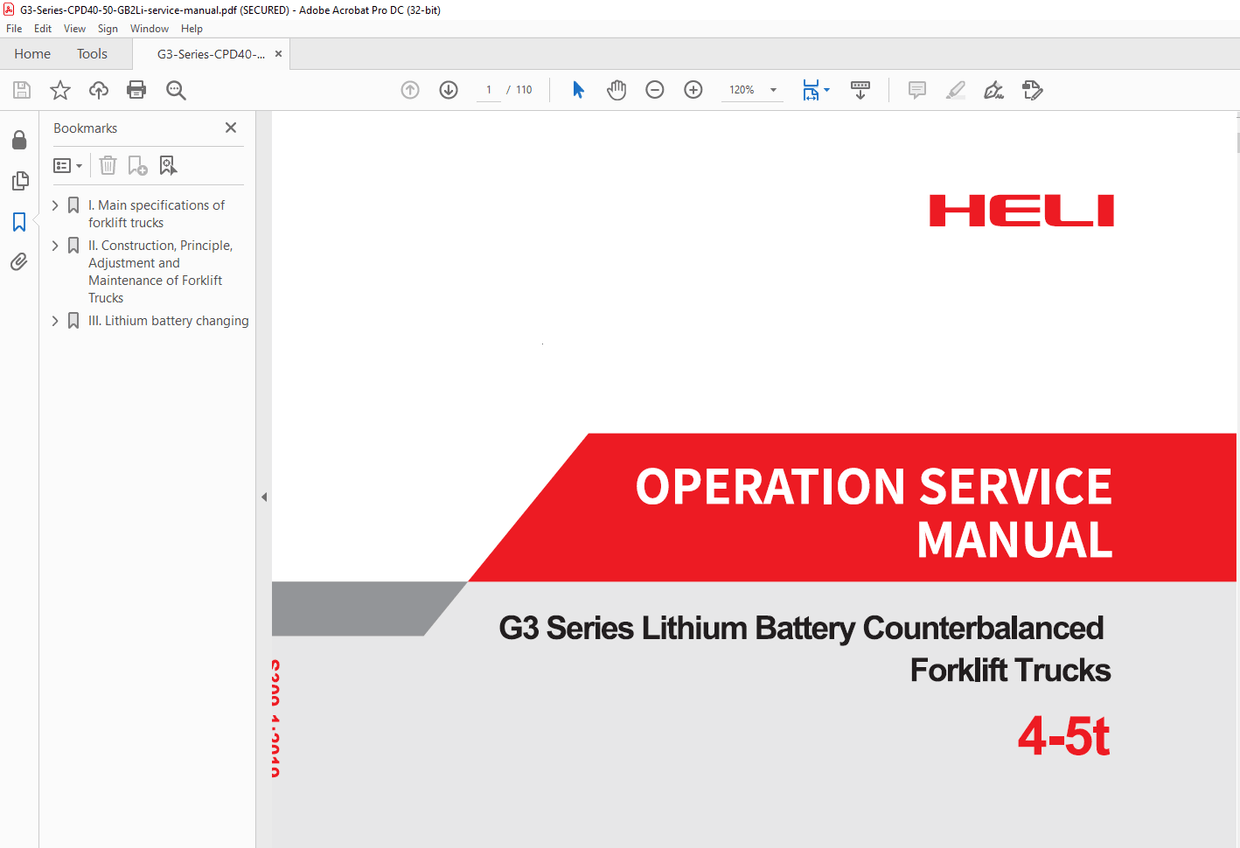Select the Highlight text tool
The image size is (1240, 848).
pos(955,90)
